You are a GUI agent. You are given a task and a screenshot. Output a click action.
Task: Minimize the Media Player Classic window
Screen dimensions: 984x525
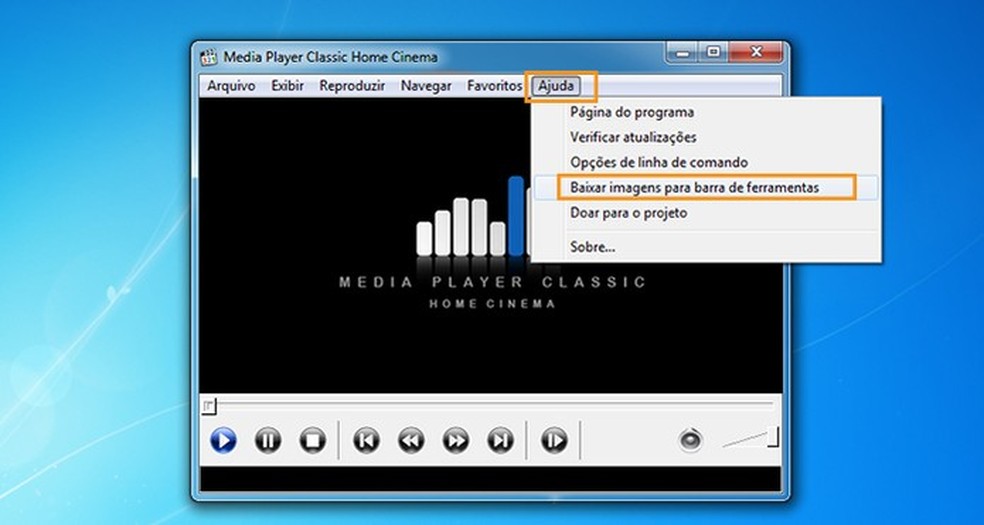point(683,53)
